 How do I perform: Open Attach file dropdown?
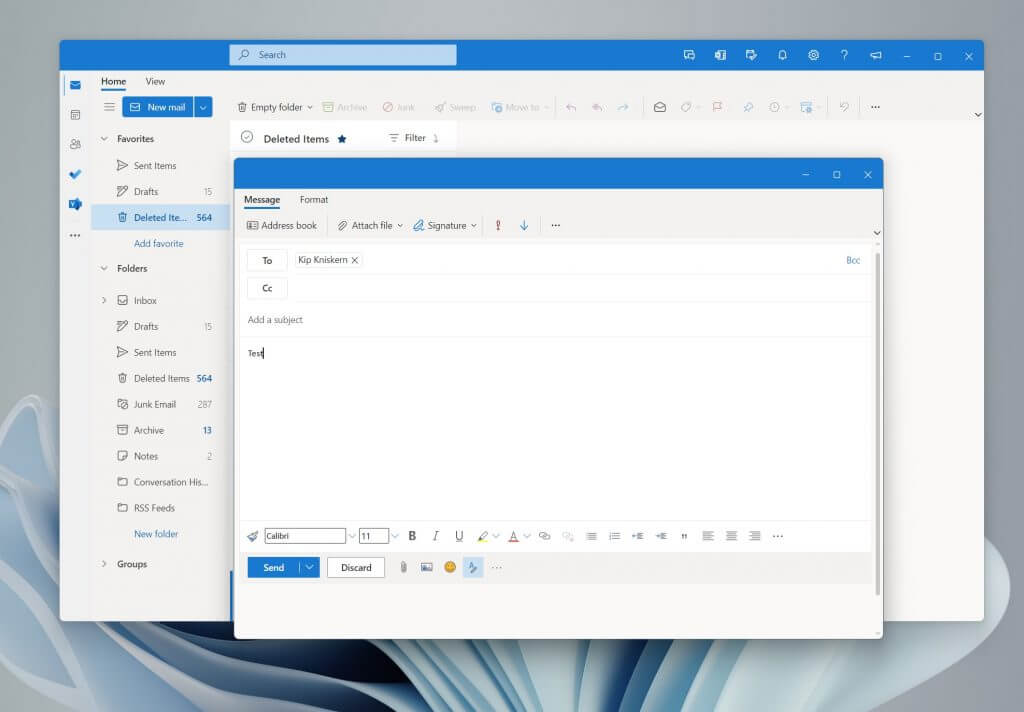tap(400, 225)
